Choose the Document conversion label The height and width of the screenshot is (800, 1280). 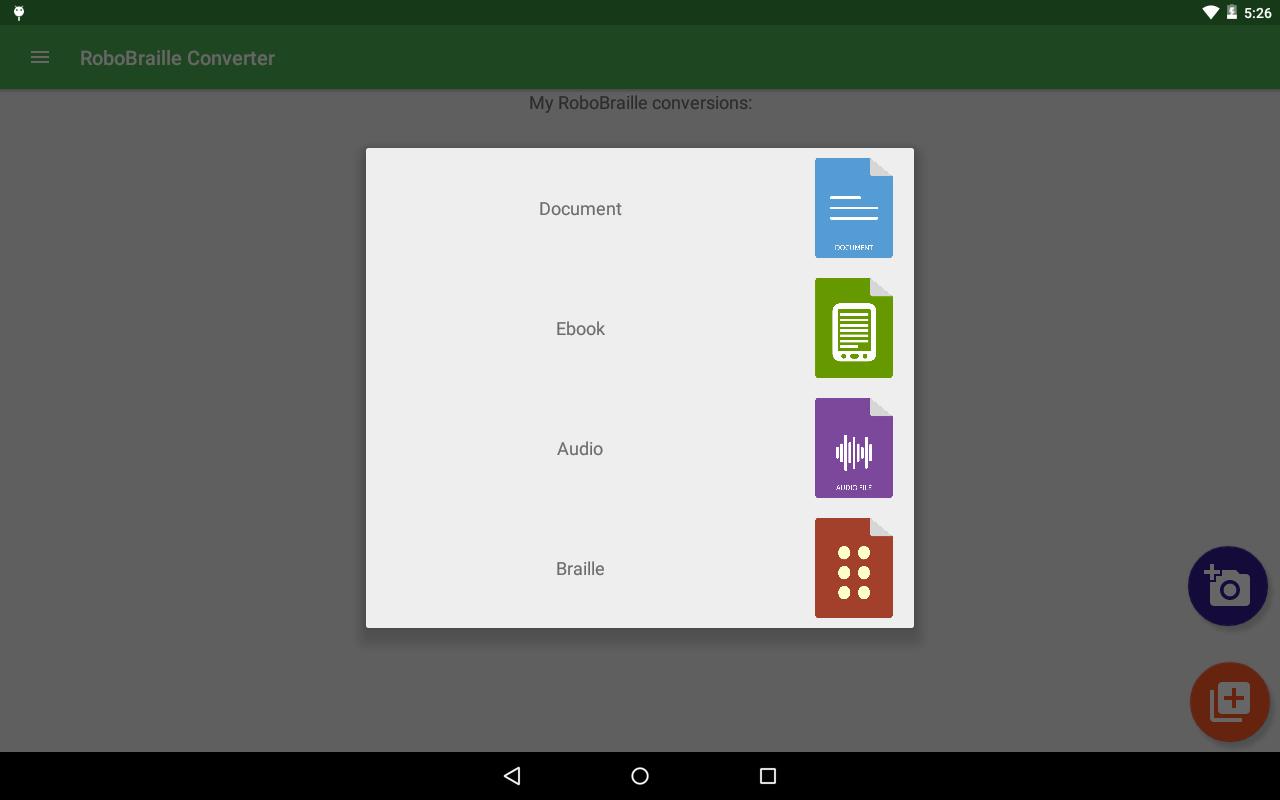(580, 208)
